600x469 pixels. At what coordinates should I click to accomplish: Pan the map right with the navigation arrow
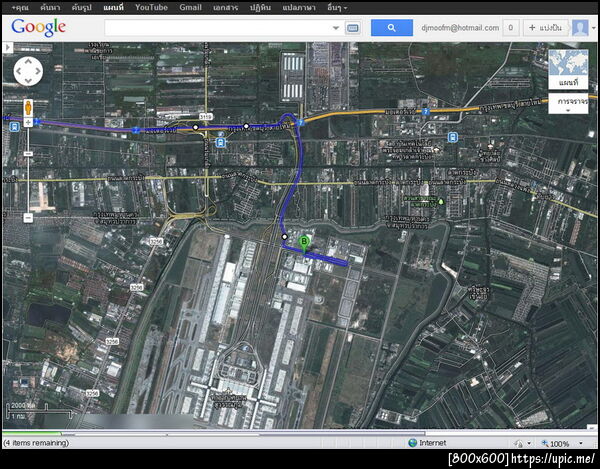[x=38, y=71]
